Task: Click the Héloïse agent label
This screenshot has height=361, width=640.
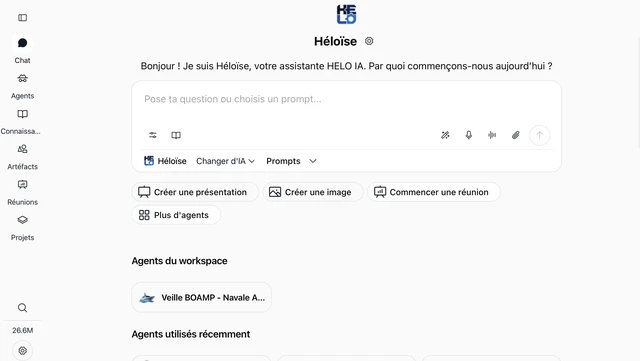Action: tap(165, 161)
